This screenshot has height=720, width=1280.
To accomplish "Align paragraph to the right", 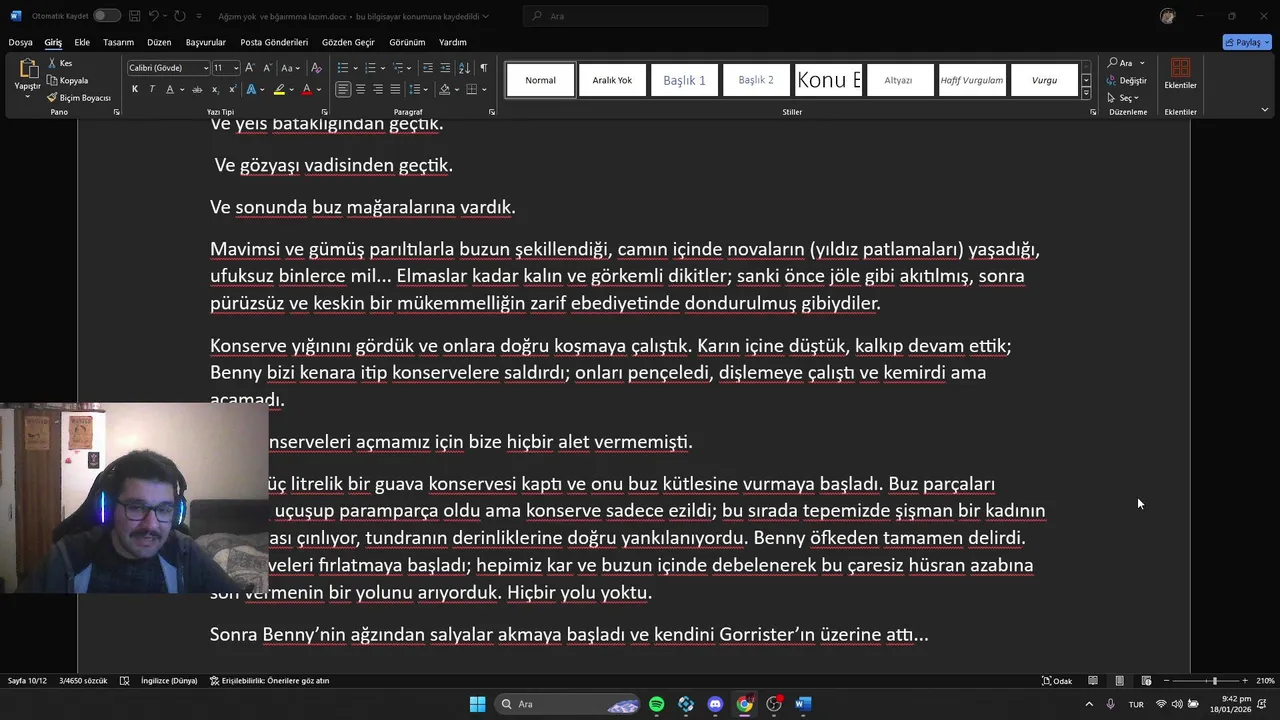I will [378, 89].
